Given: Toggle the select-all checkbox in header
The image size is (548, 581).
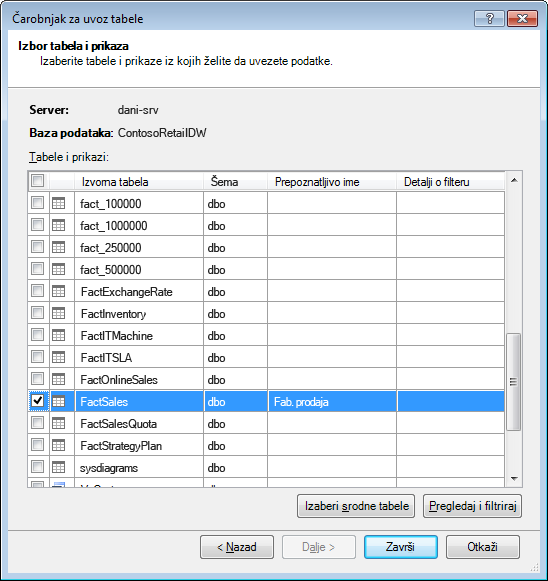Looking at the screenshot, I should pos(37,181).
